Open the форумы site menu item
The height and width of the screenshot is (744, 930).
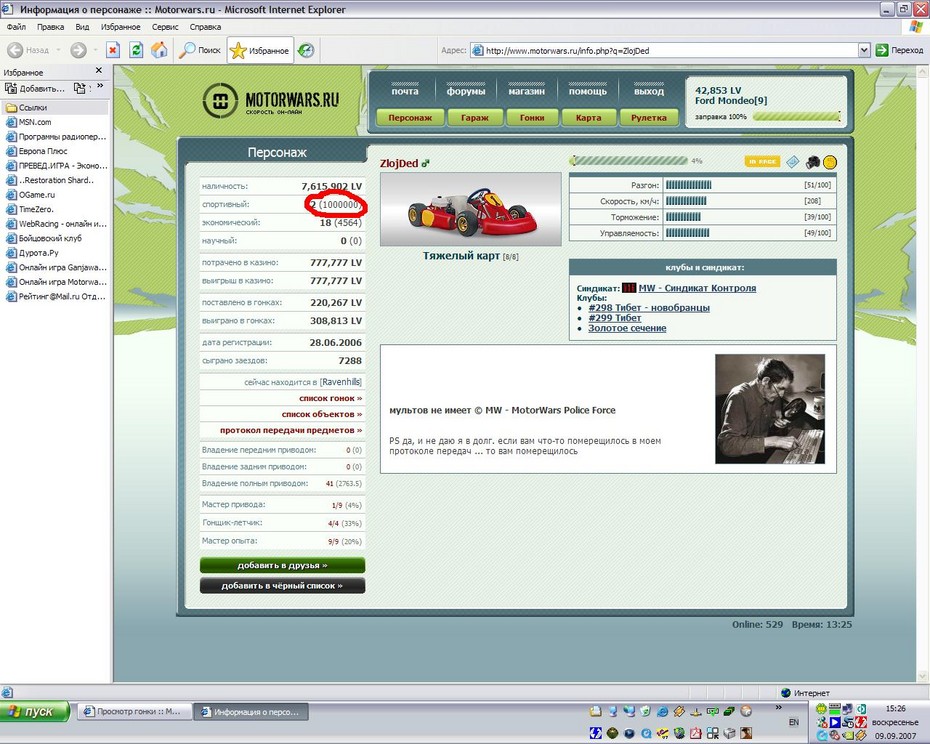tap(466, 91)
